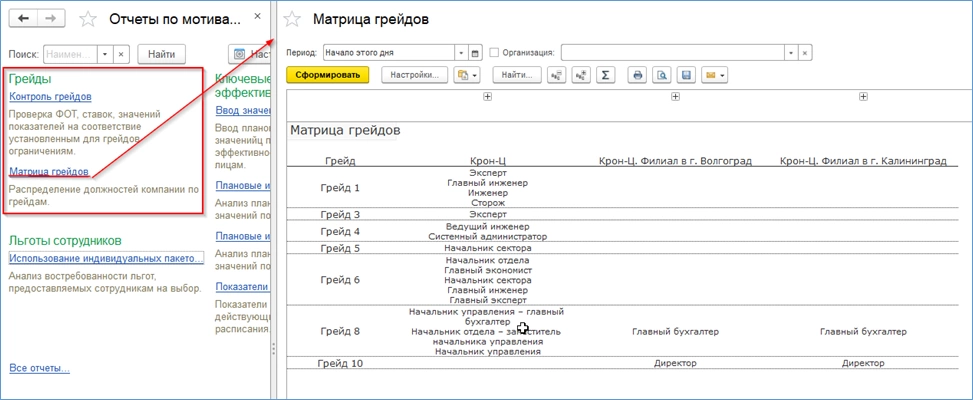
Task: Open the Организация dropdown arrow
Action: [x=791, y=53]
